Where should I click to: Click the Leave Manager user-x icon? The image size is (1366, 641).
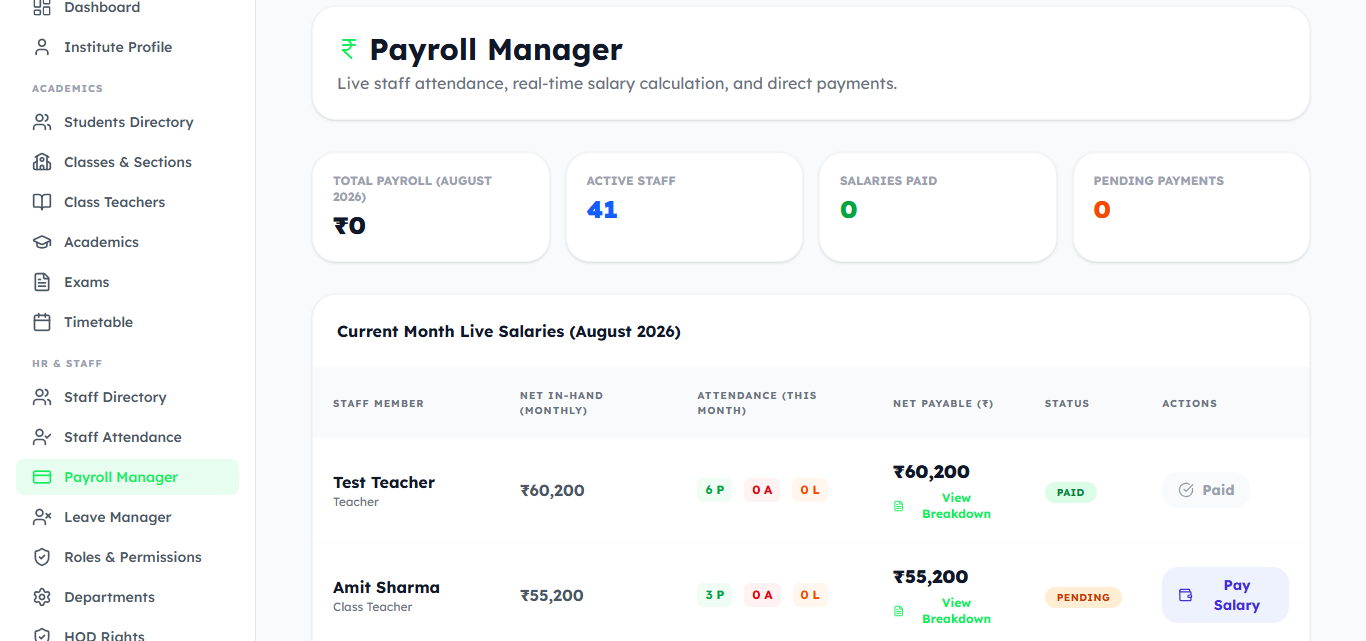pos(42,517)
